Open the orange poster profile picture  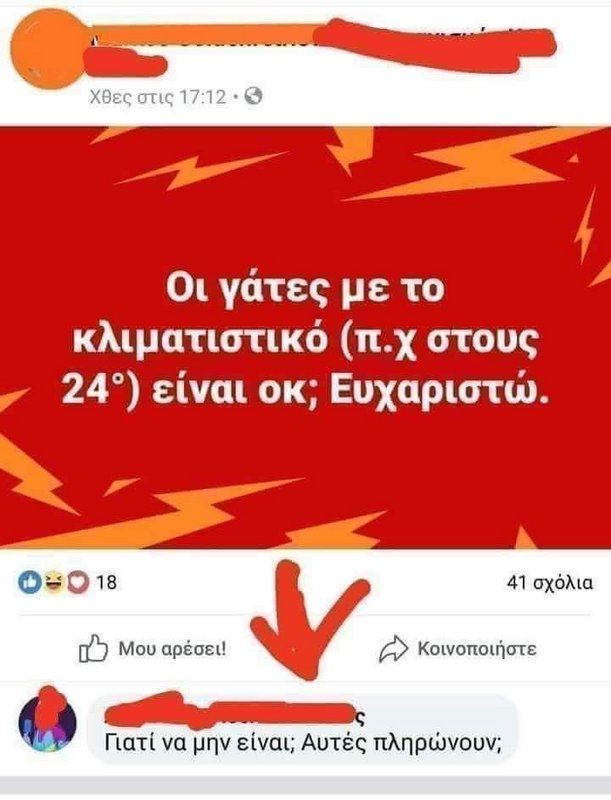coord(47,49)
